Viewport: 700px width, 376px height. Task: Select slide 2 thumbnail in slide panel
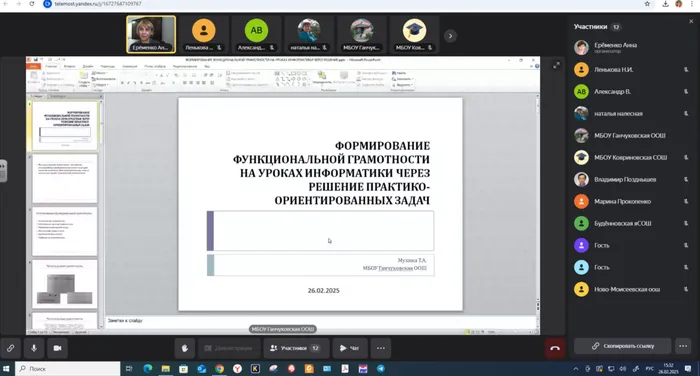coord(65,179)
